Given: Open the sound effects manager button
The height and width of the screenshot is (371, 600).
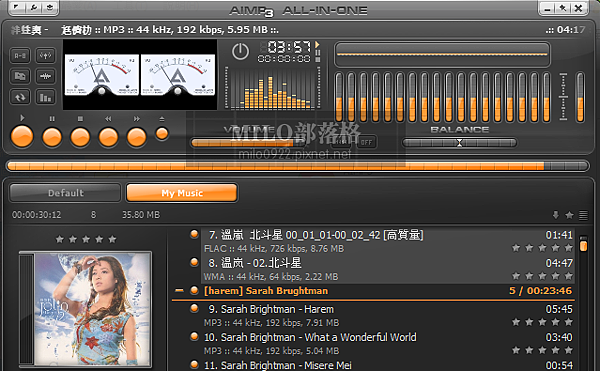Looking at the screenshot, I should 46,55.
